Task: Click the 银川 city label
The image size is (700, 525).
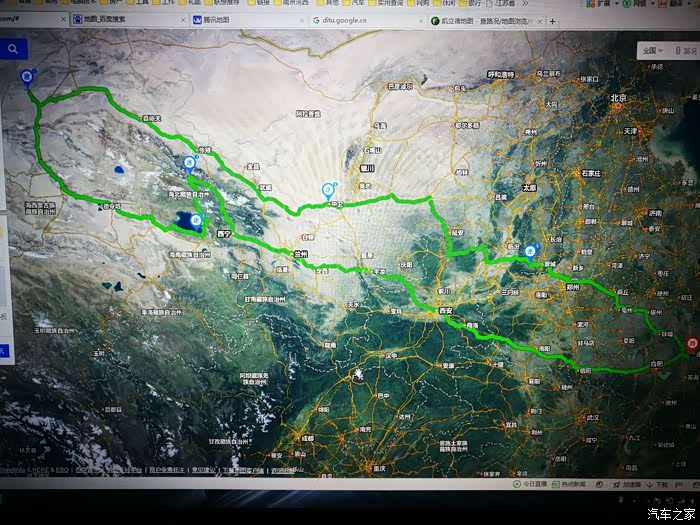Action: click(x=367, y=168)
